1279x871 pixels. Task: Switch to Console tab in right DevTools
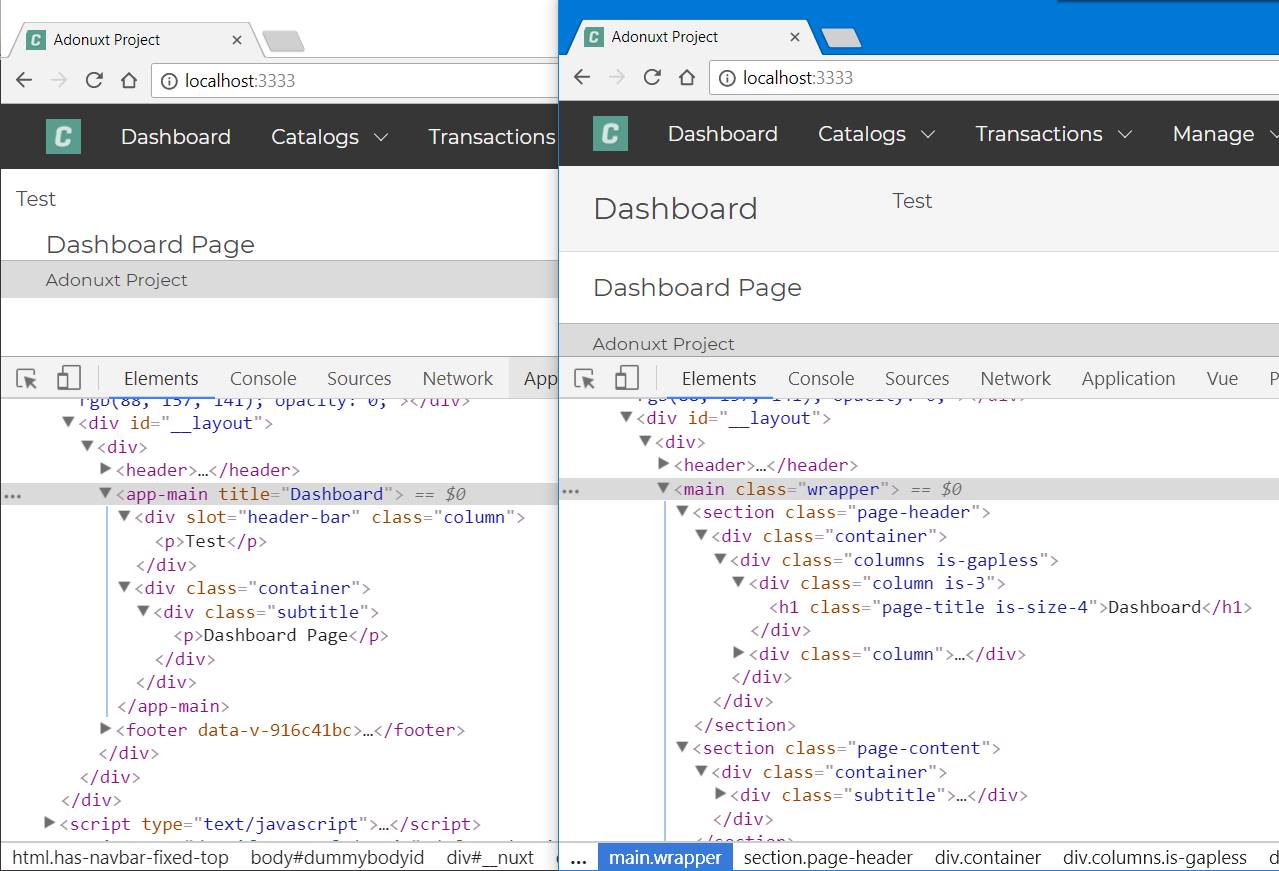[821, 379]
